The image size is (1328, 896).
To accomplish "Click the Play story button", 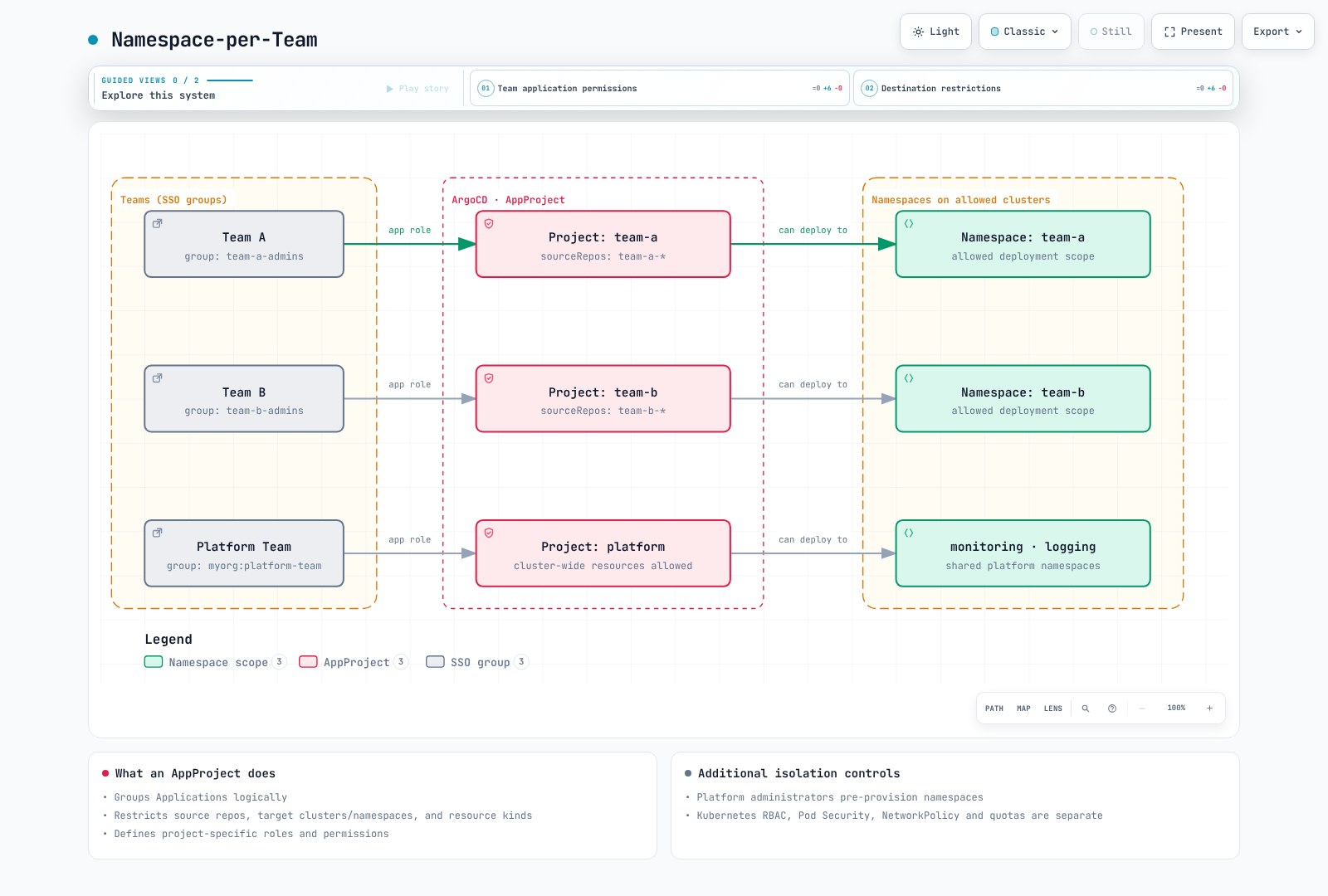I will [417, 89].
